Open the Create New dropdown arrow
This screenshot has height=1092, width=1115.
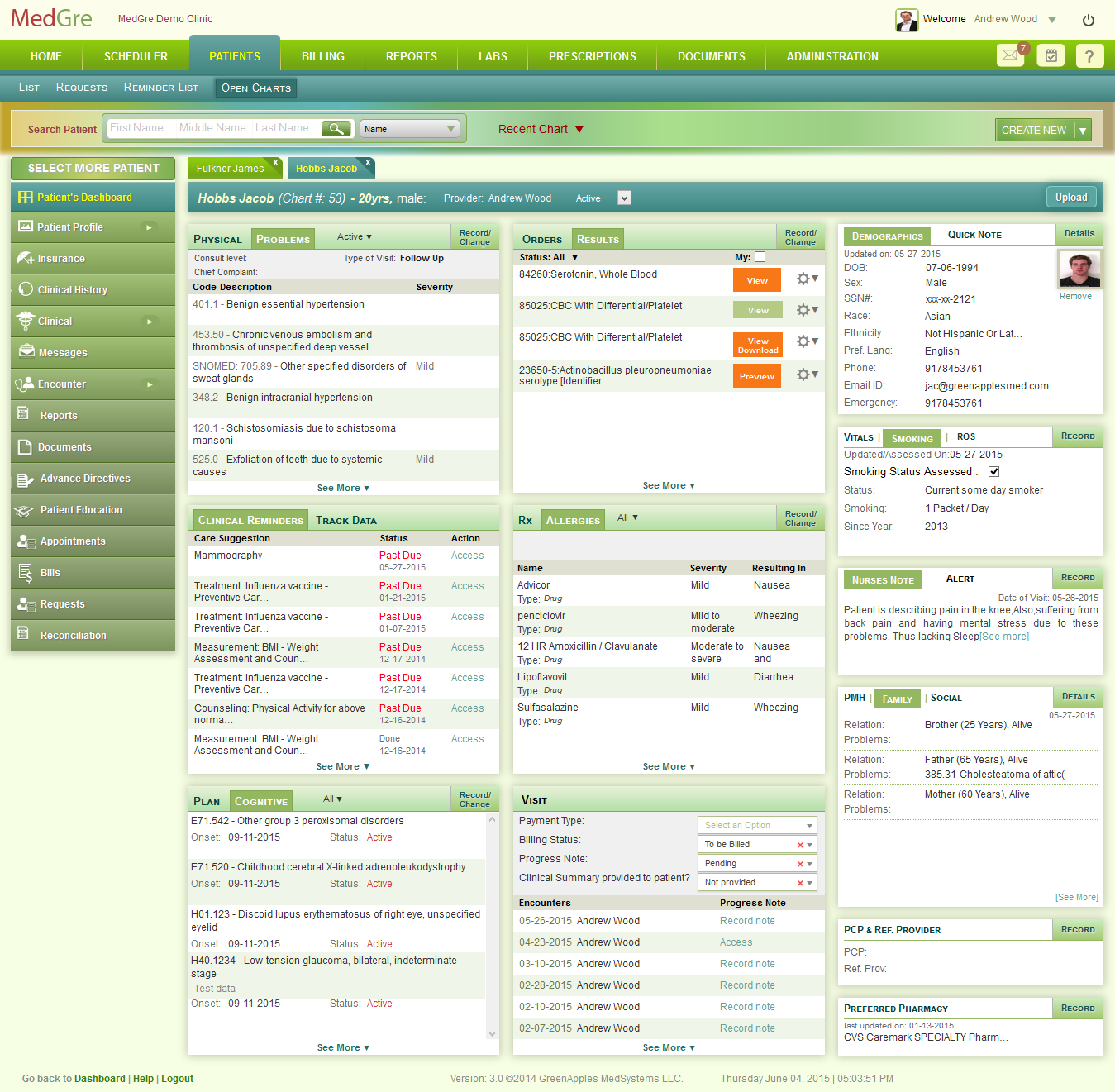coord(1083,130)
